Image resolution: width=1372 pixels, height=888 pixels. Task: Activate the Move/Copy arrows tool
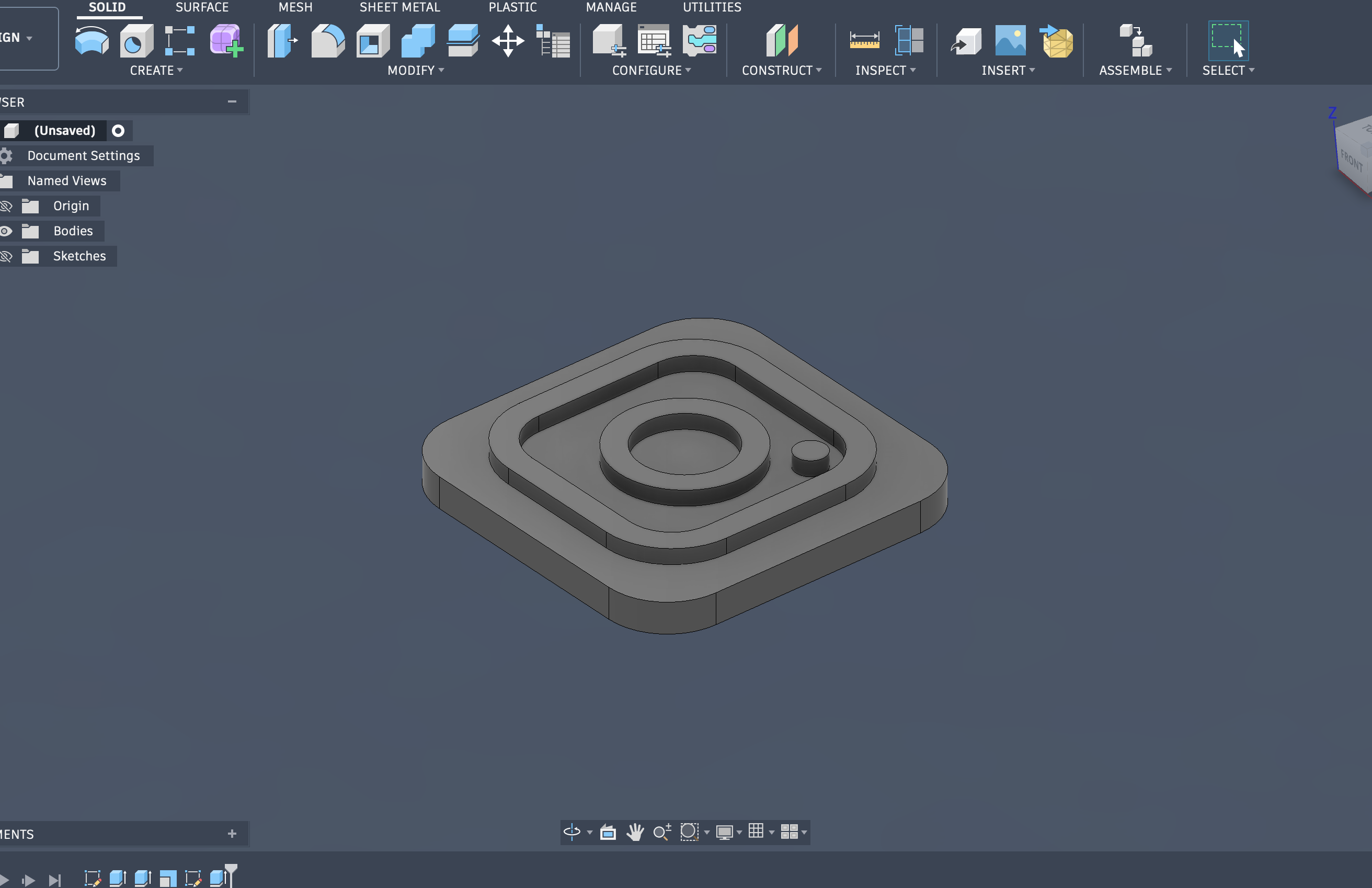tap(508, 40)
